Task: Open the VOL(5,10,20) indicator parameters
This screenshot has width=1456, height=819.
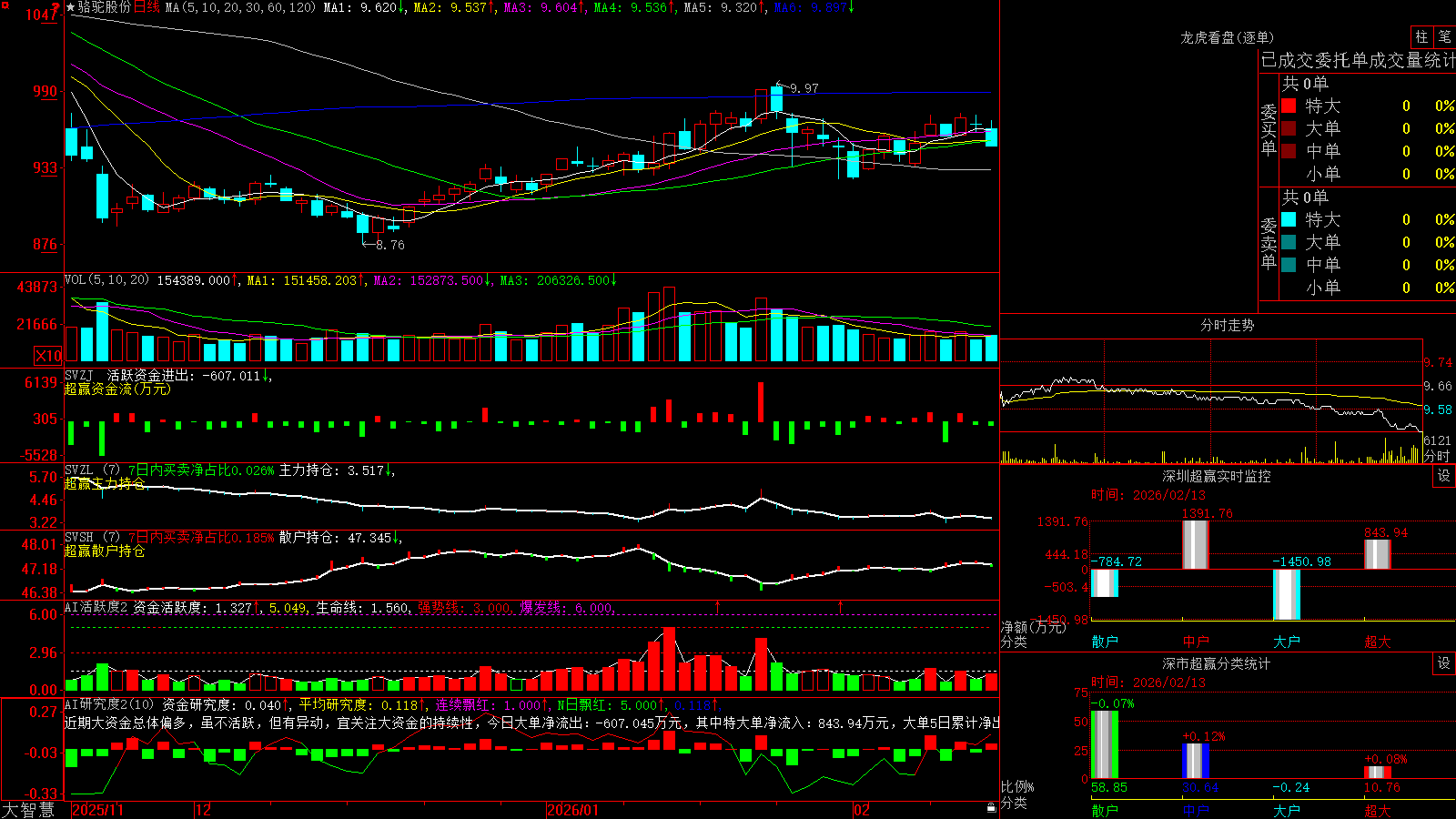Action: click(x=106, y=280)
